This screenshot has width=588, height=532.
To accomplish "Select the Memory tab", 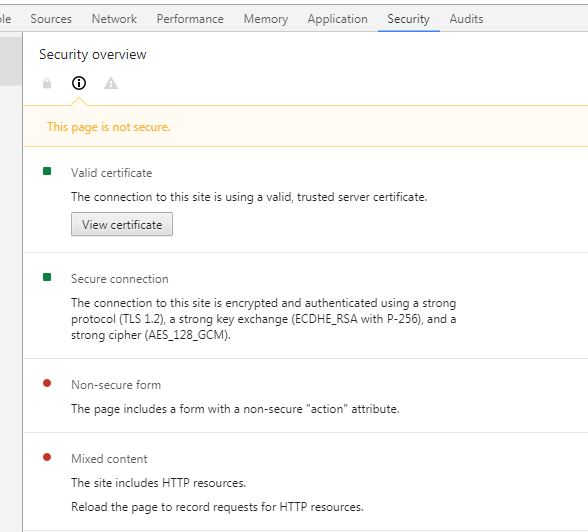I will 266,19.
